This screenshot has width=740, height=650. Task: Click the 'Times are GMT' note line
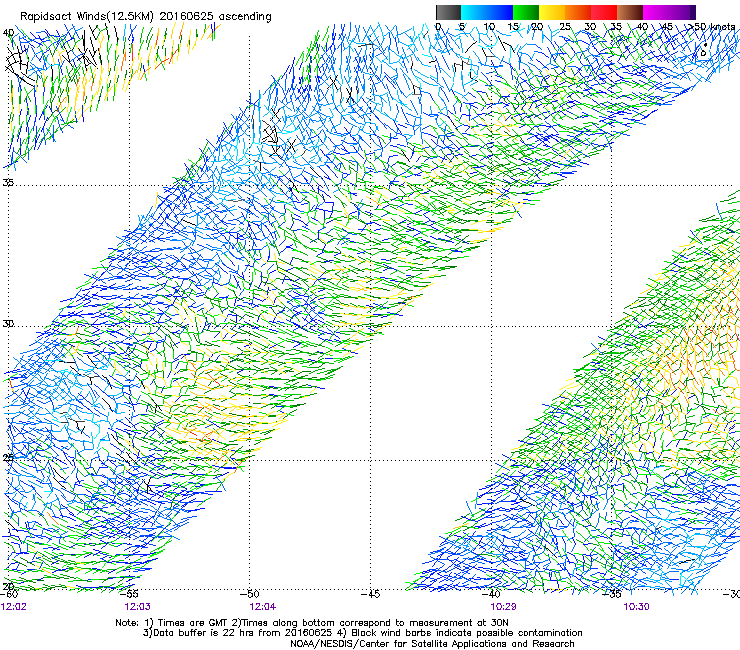pos(312,623)
